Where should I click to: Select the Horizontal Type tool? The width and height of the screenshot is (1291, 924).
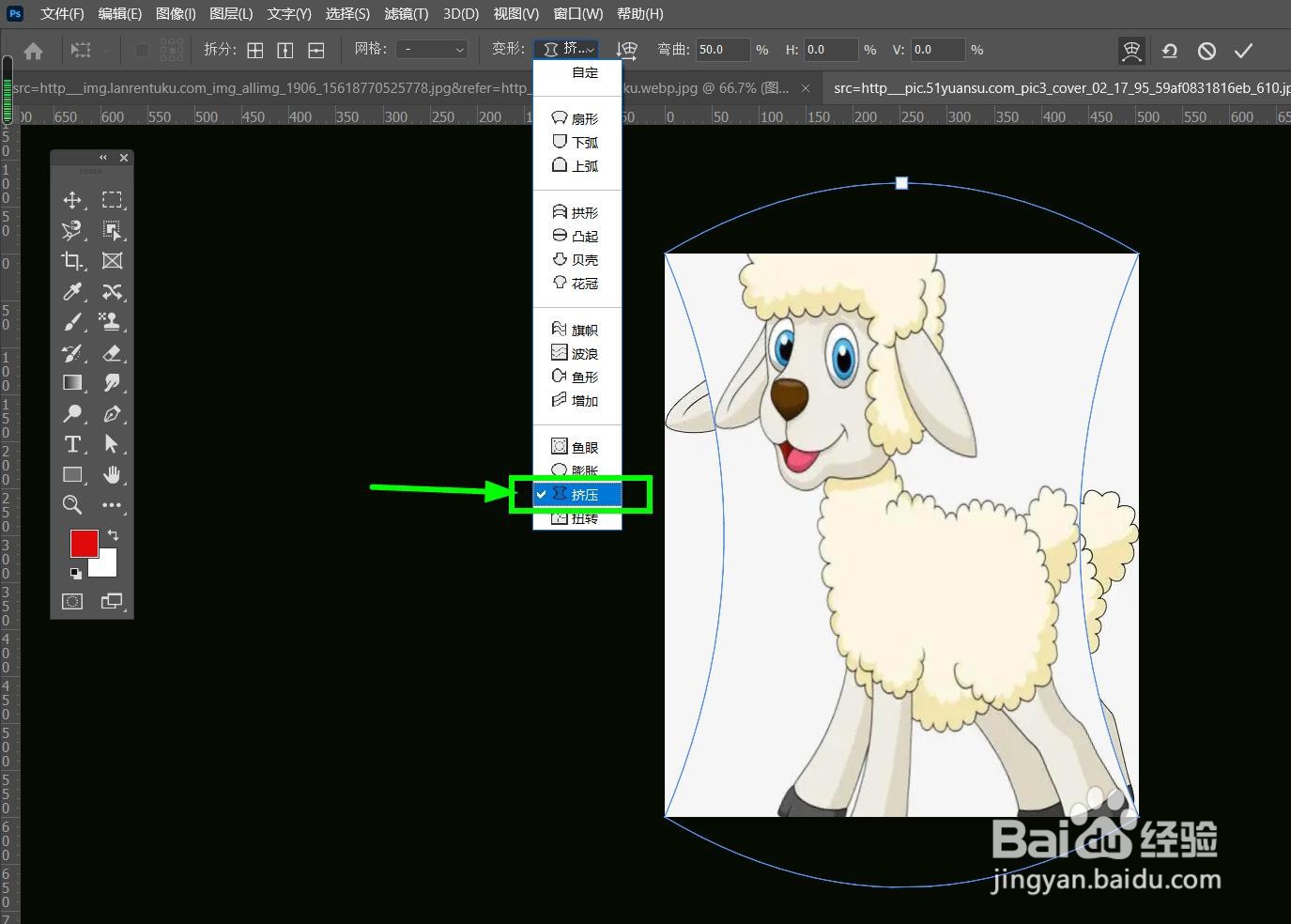click(72, 444)
